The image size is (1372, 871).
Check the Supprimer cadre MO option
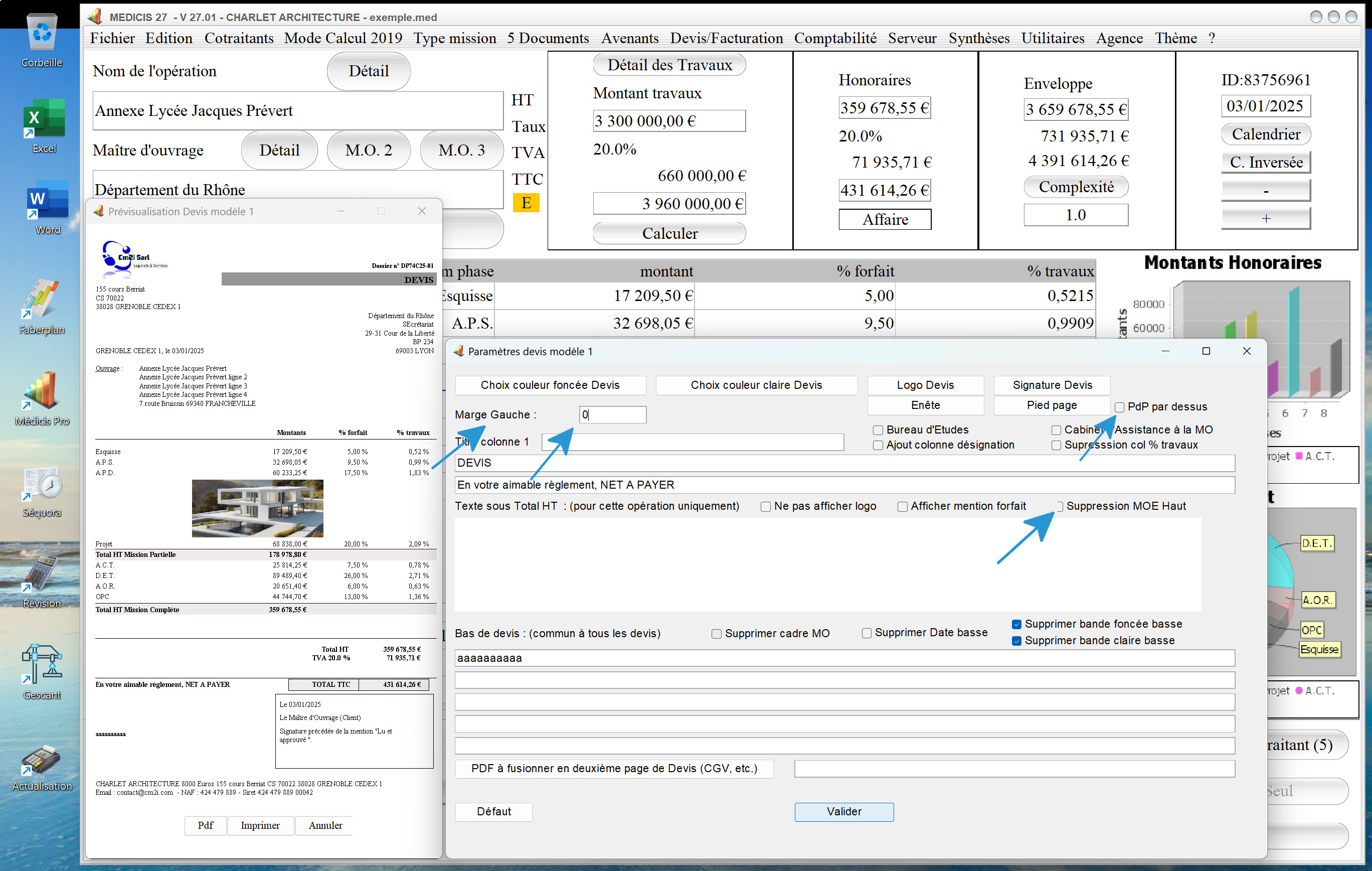point(716,634)
